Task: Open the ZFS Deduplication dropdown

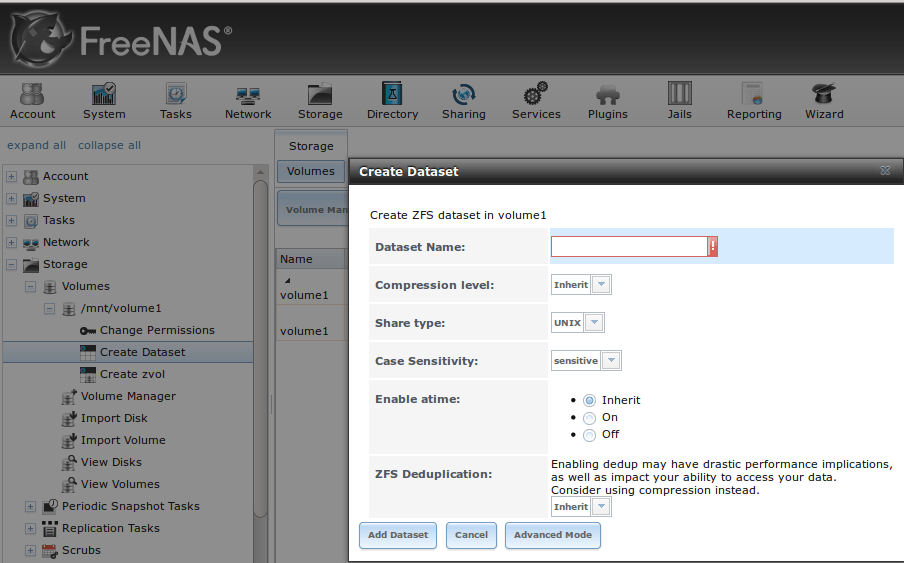Action: [x=601, y=507]
